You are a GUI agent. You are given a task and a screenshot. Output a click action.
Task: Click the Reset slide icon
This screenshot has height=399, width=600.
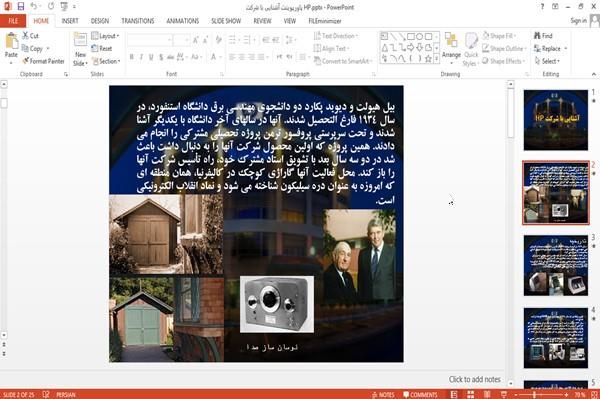(x=95, y=49)
